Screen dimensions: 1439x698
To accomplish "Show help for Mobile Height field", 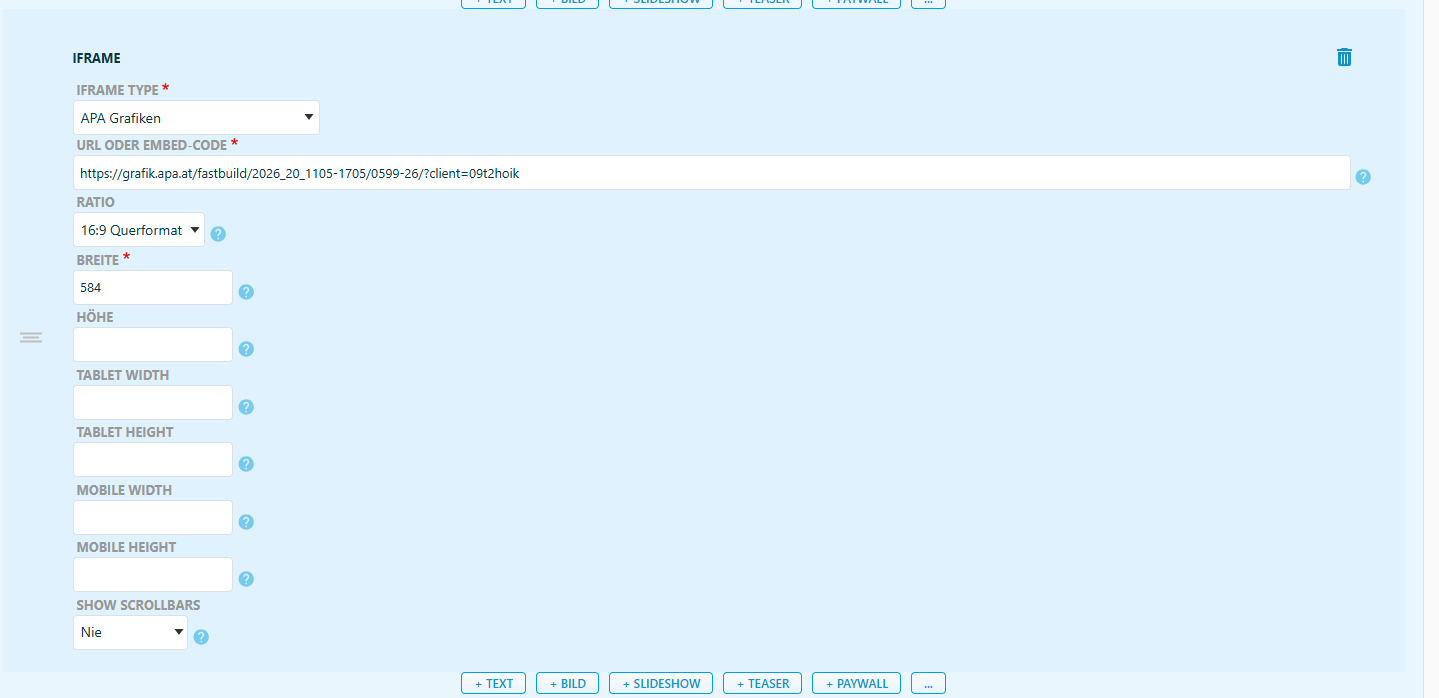I will [246, 579].
